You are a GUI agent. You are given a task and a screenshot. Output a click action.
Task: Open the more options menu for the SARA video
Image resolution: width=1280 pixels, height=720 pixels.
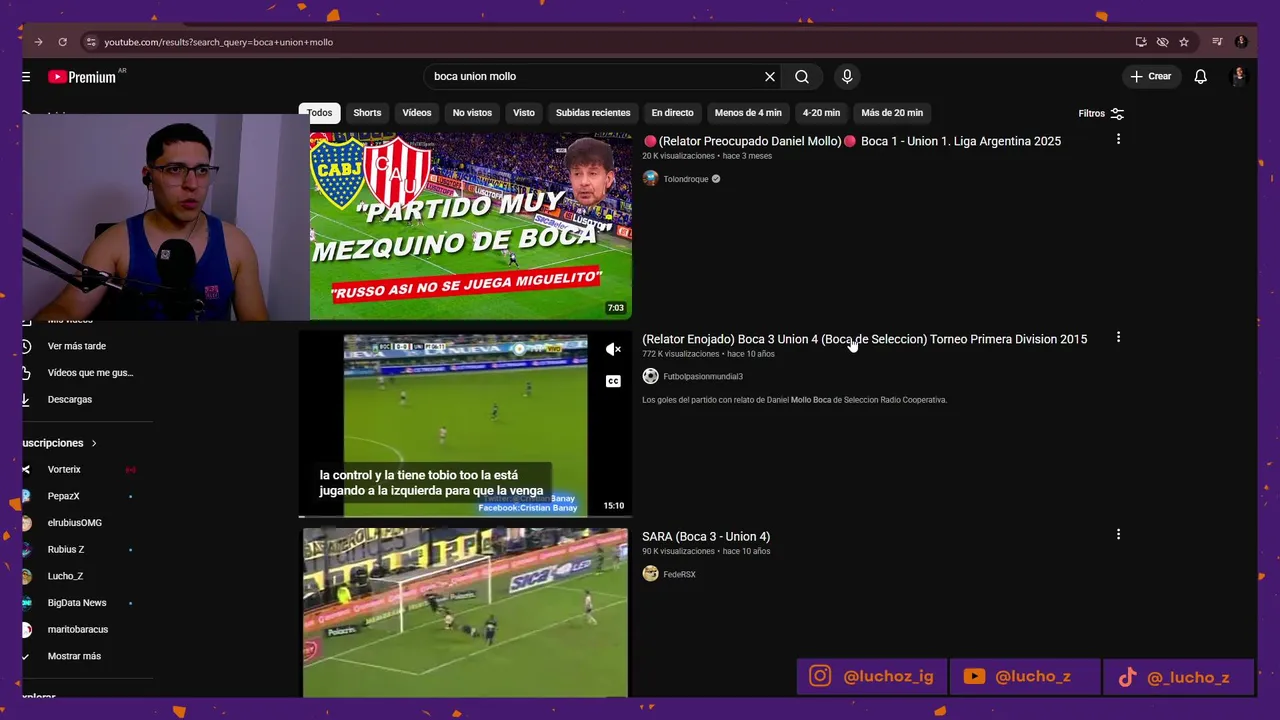(x=1118, y=534)
